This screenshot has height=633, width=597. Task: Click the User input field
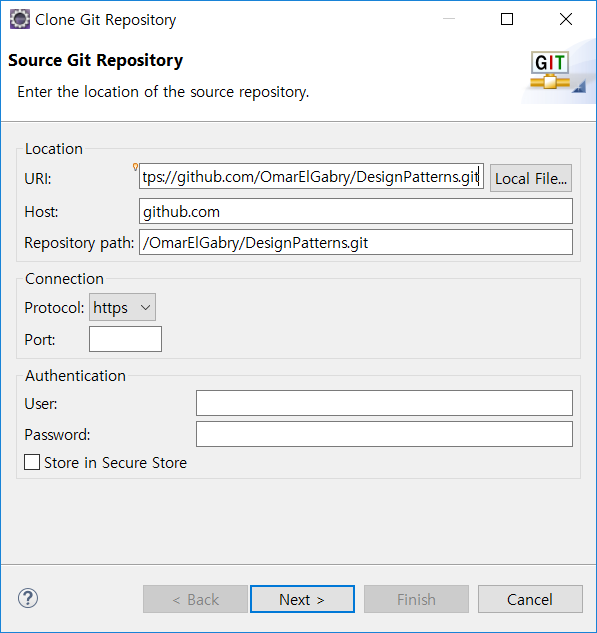[384, 403]
